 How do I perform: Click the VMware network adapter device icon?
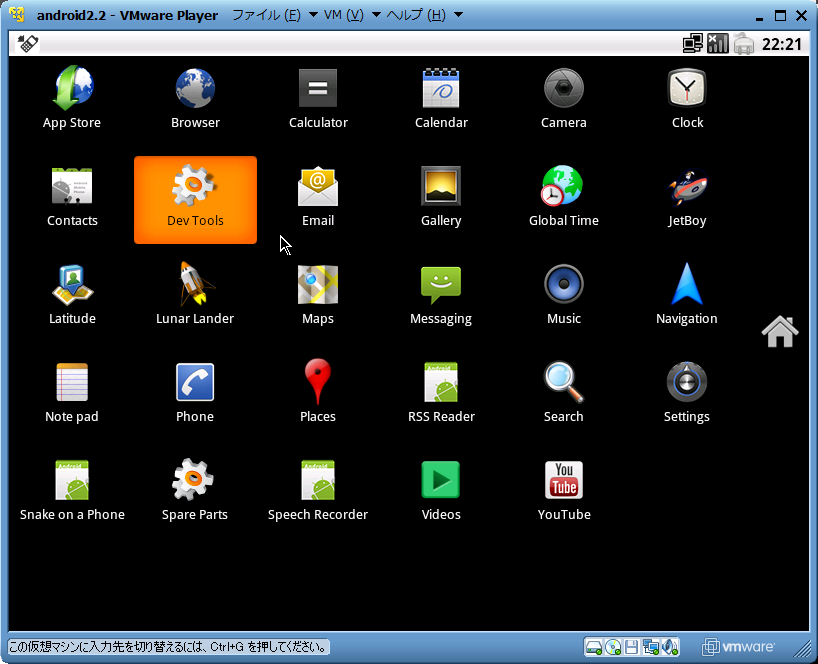pyautogui.click(x=651, y=647)
